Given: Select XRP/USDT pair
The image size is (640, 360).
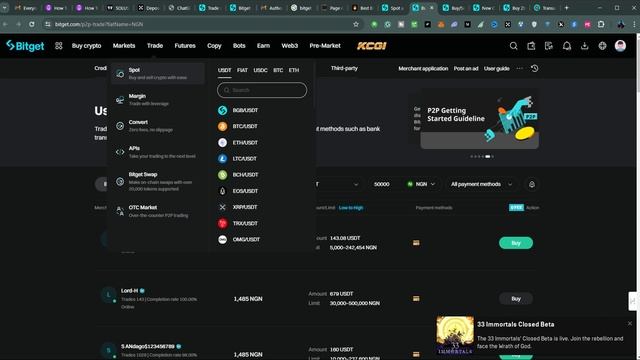Looking at the screenshot, I should 245,207.
